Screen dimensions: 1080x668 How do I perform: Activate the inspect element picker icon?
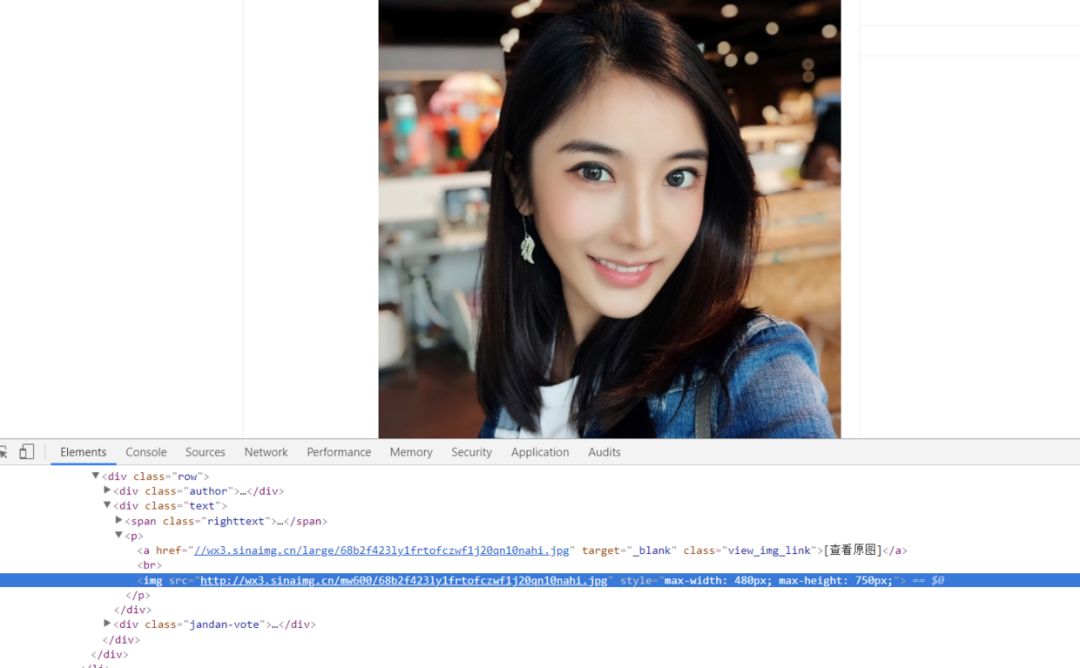pyautogui.click(x=3, y=452)
